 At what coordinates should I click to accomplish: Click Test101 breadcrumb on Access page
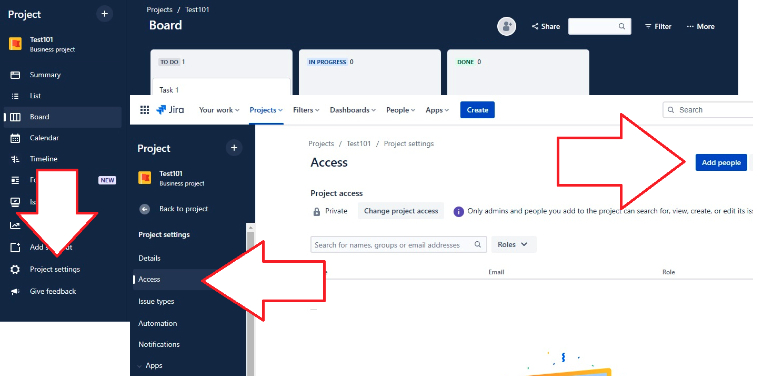(359, 144)
